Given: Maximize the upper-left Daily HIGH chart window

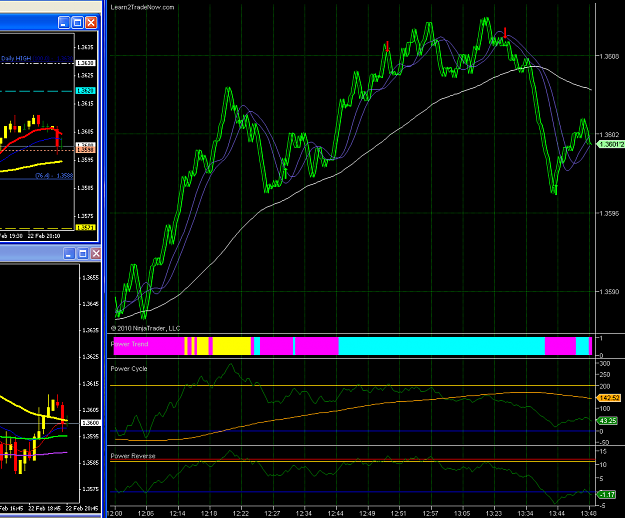Looking at the screenshot, I should tap(78, 23).
